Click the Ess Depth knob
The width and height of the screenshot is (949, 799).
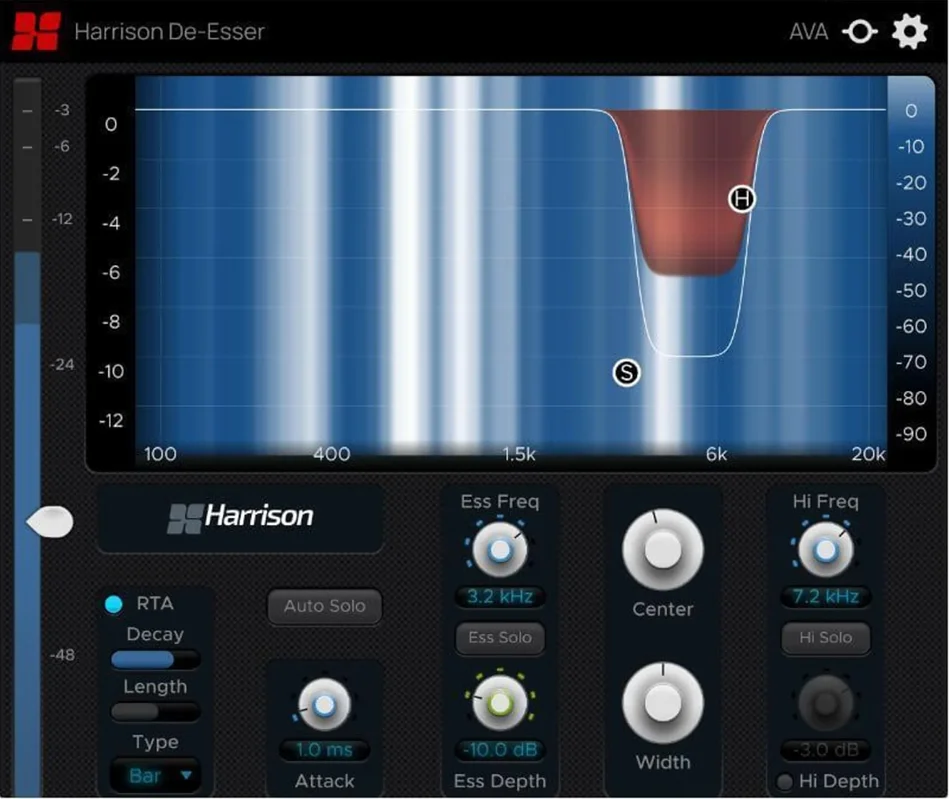(500, 703)
